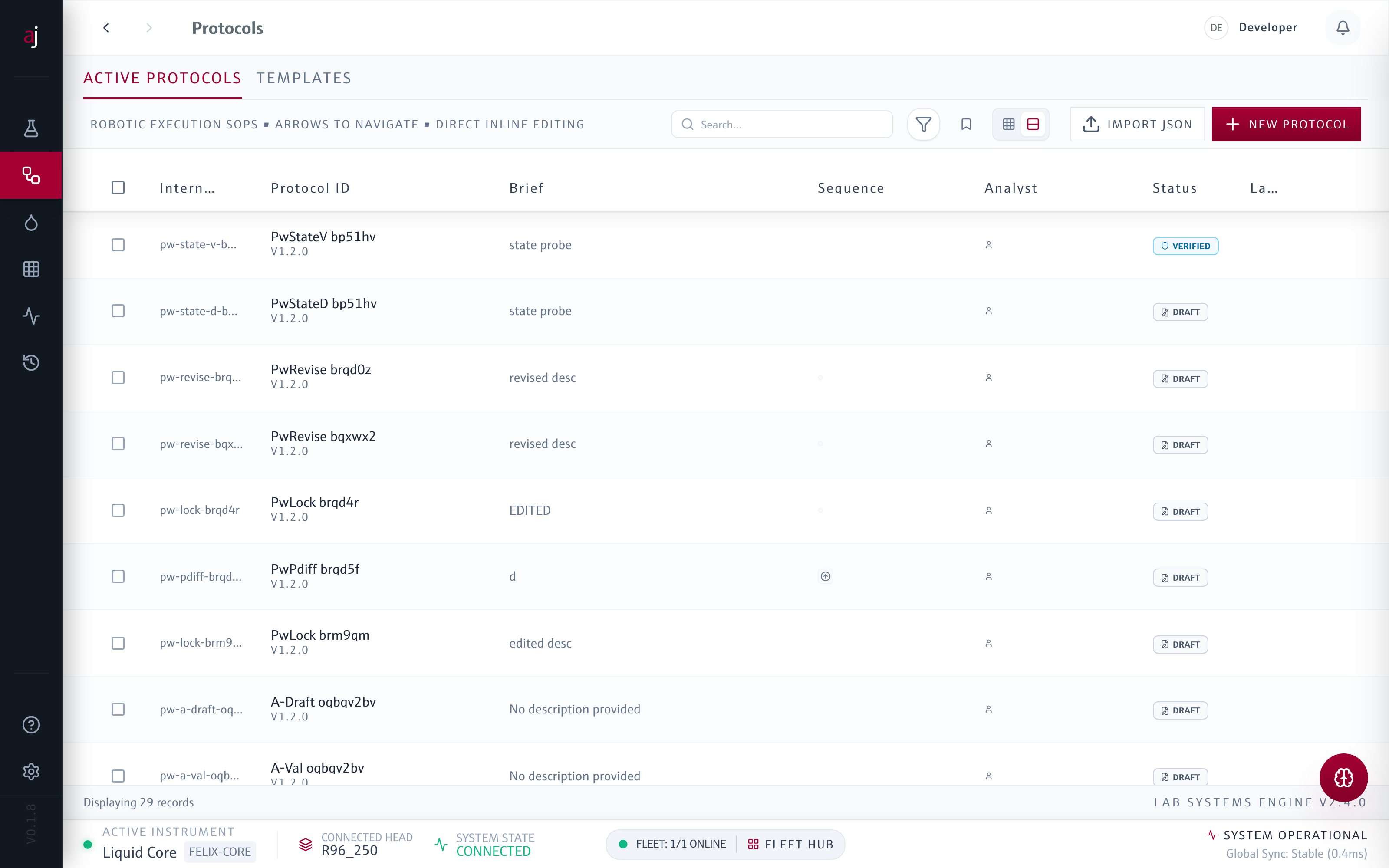This screenshot has height=868, width=1389.
Task: Click the Verified status badge
Action: (x=1185, y=246)
